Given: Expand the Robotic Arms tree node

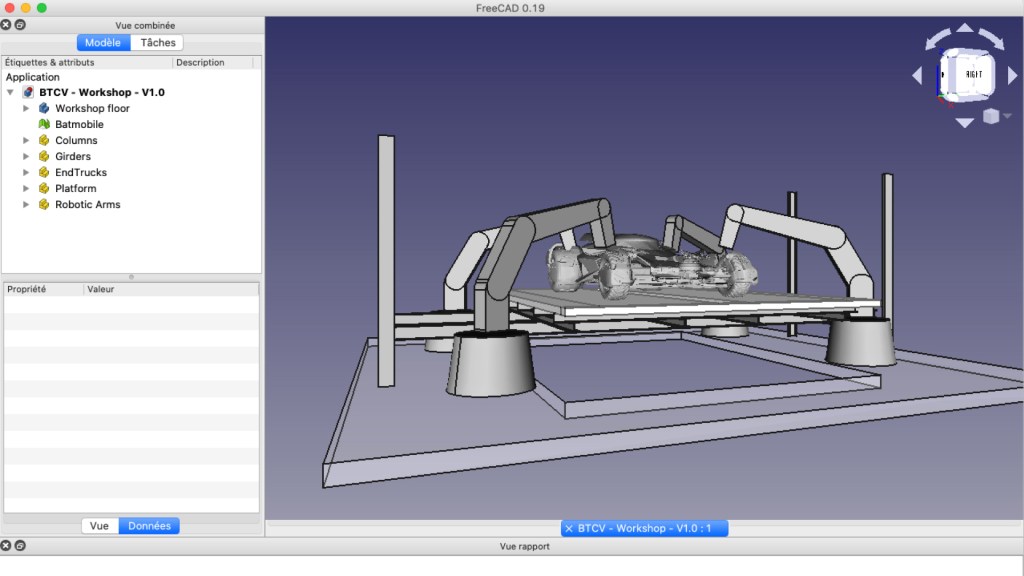Looking at the screenshot, I should pyautogui.click(x=27, y=204).
